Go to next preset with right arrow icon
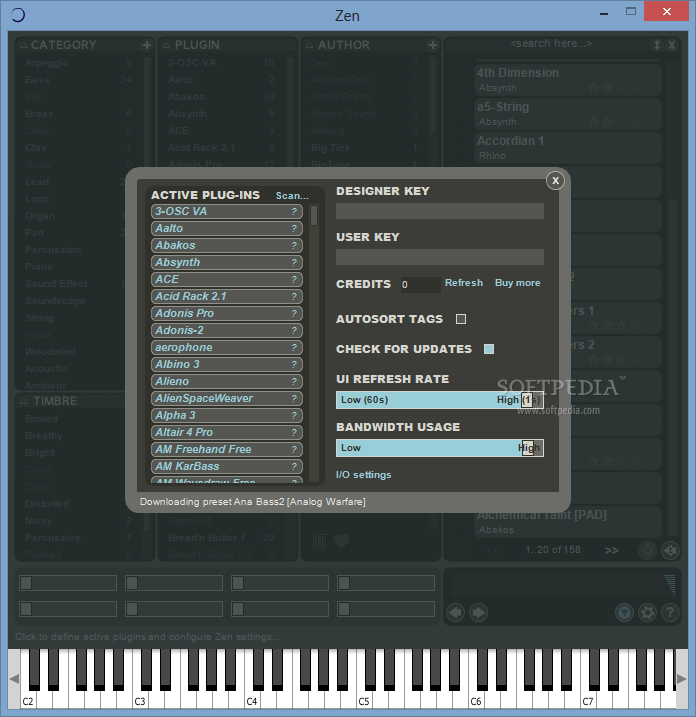Viewport: 696px width, 717px height. tap(478, 612)
